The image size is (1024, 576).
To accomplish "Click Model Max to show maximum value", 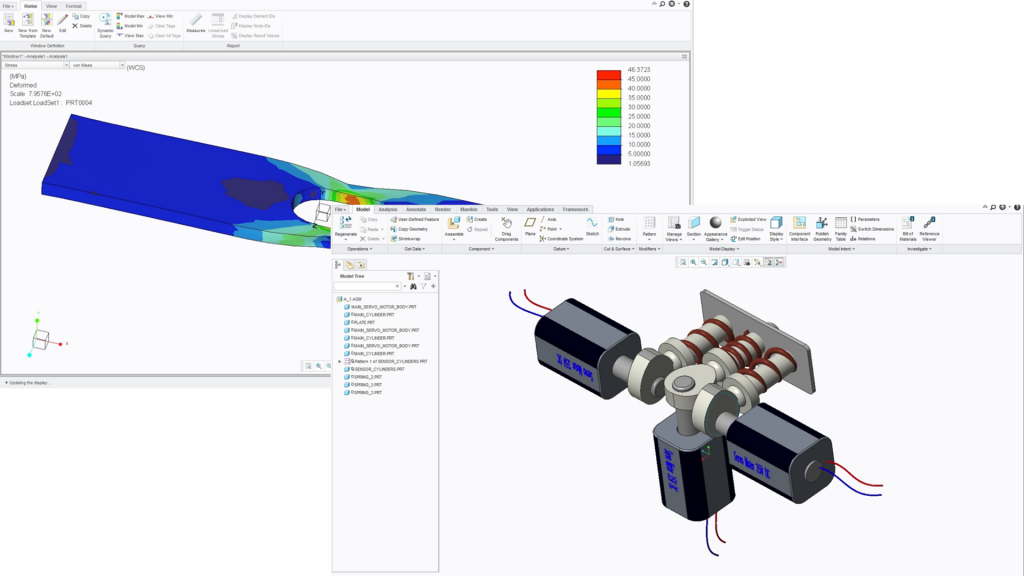I will (133, 15).
